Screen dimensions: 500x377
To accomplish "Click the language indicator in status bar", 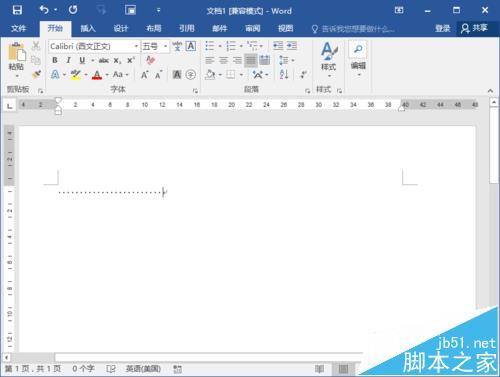I will 143,369.
